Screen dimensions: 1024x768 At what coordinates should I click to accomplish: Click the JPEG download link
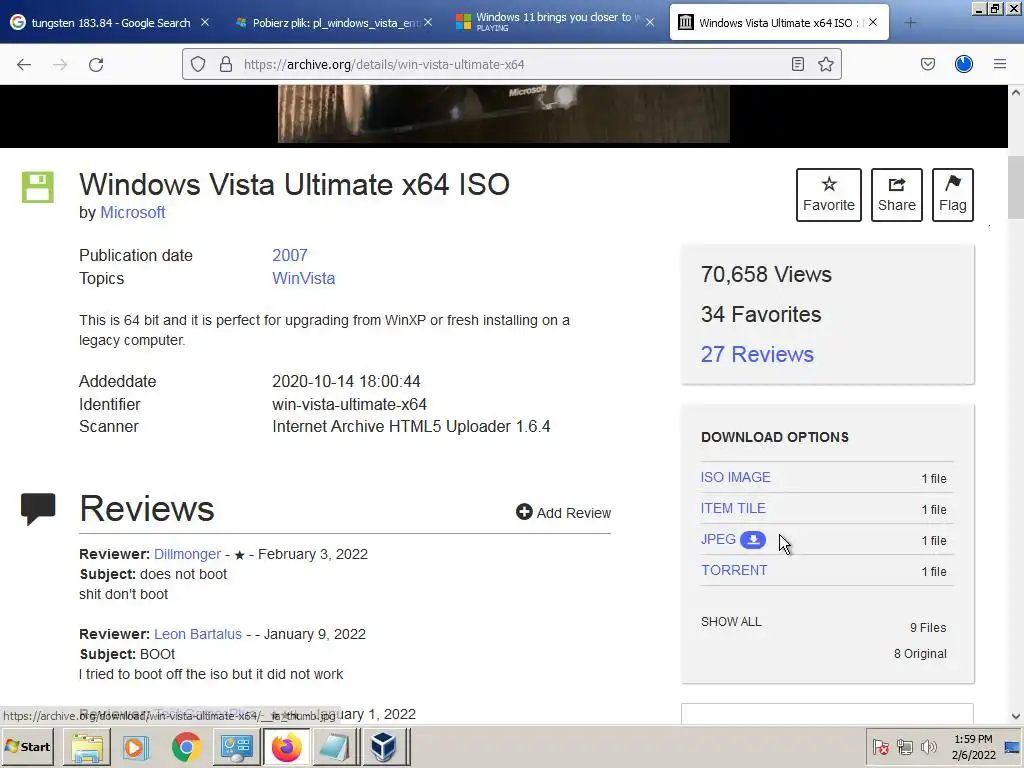(x=718, y=539)
